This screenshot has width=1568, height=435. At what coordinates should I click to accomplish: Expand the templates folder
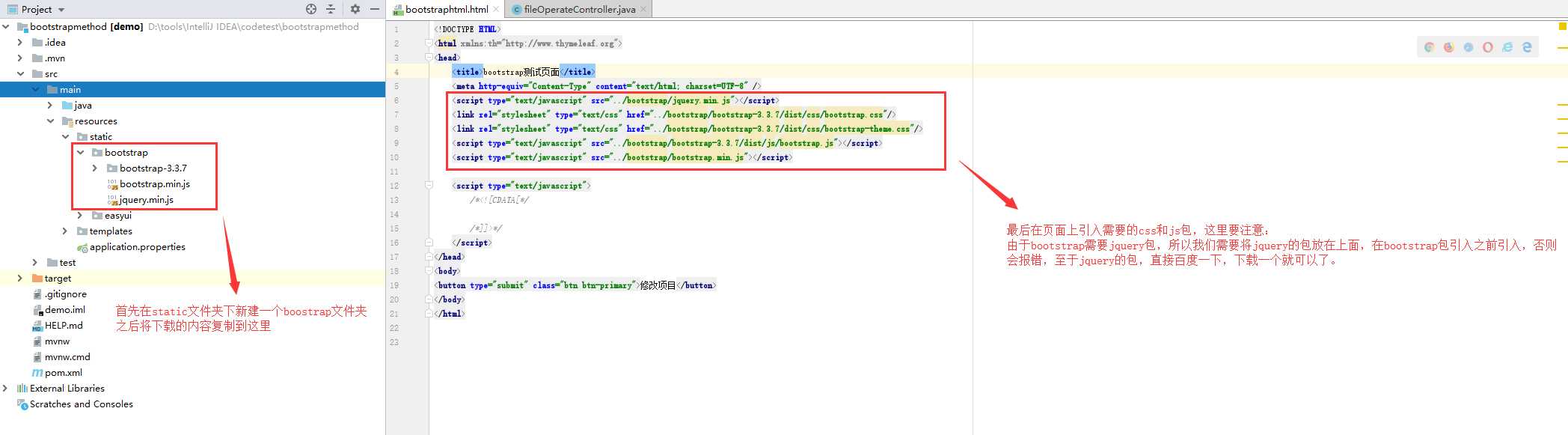(65, 231)
